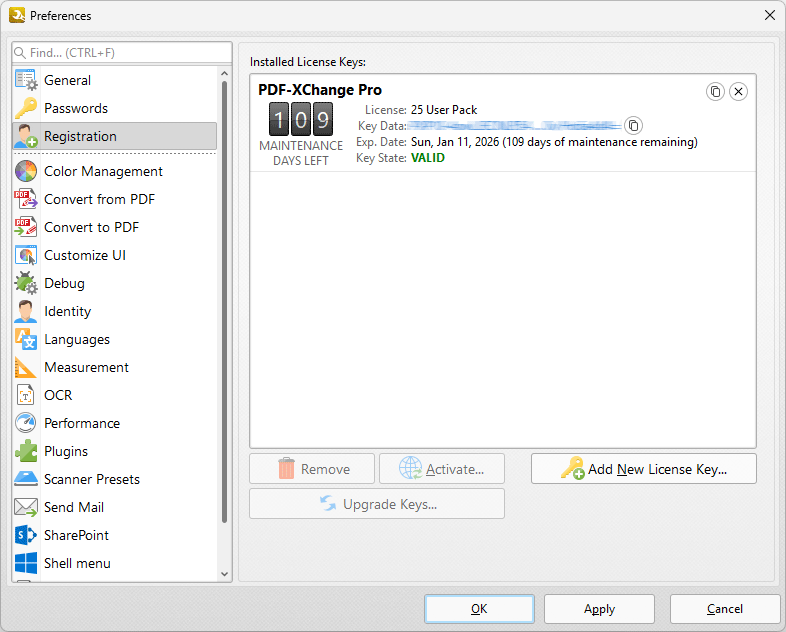Click the Remove license button
The image size is (786, 632).
[312, 469]
